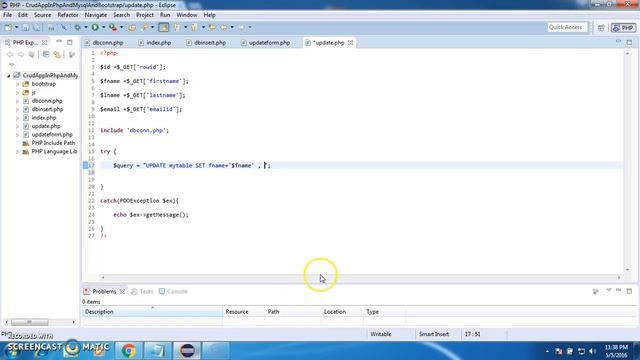640x360 pixels.
Task: Open the Refactor menu
Action: pos(68,15)
